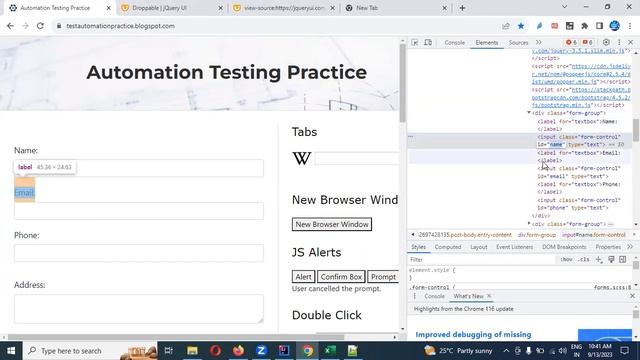Toggle rendering emulations paintbrush icon

pos(611,260)
